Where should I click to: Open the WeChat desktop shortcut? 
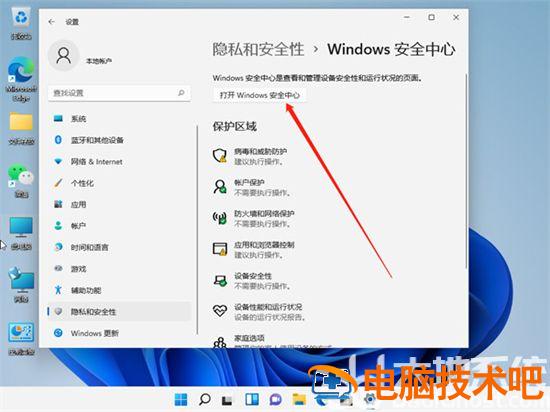coord(21,181)
